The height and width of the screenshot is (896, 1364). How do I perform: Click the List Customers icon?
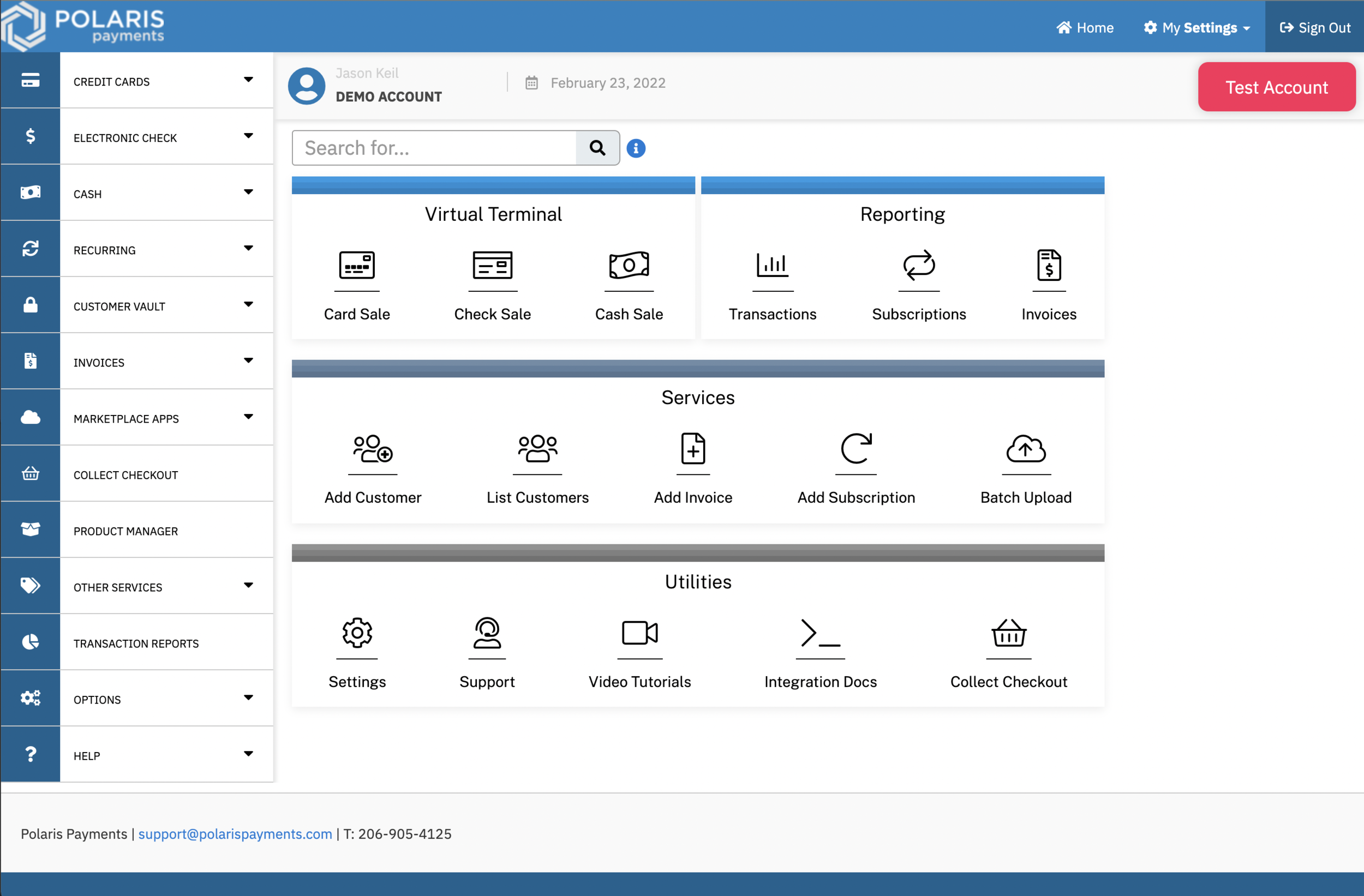point(537,448)
